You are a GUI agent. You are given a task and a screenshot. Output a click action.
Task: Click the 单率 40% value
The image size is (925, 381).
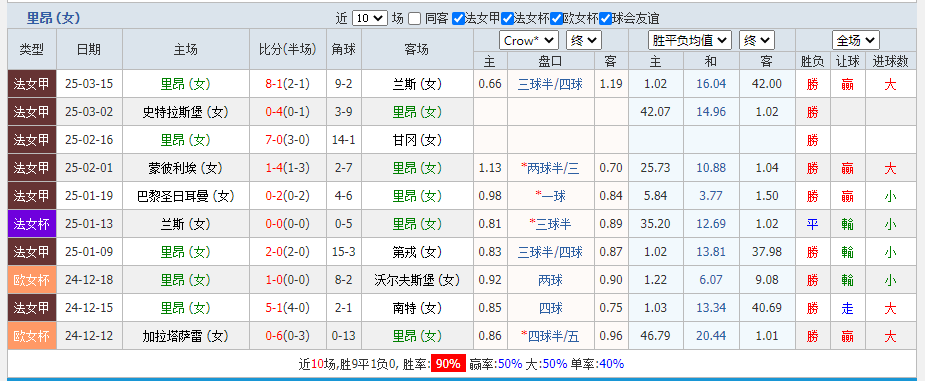(x=611, y=364)
